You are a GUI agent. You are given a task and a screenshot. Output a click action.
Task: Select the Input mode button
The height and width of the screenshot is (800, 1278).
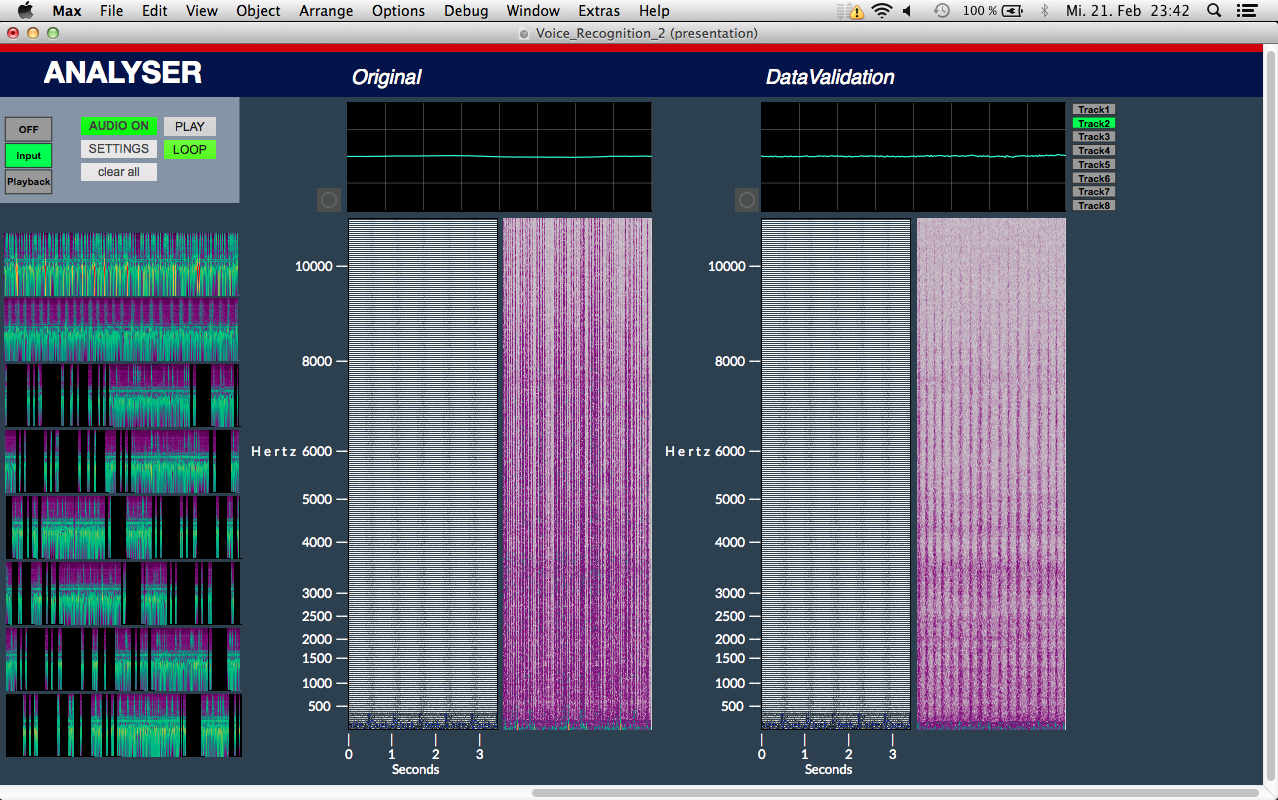pos(28,156)
